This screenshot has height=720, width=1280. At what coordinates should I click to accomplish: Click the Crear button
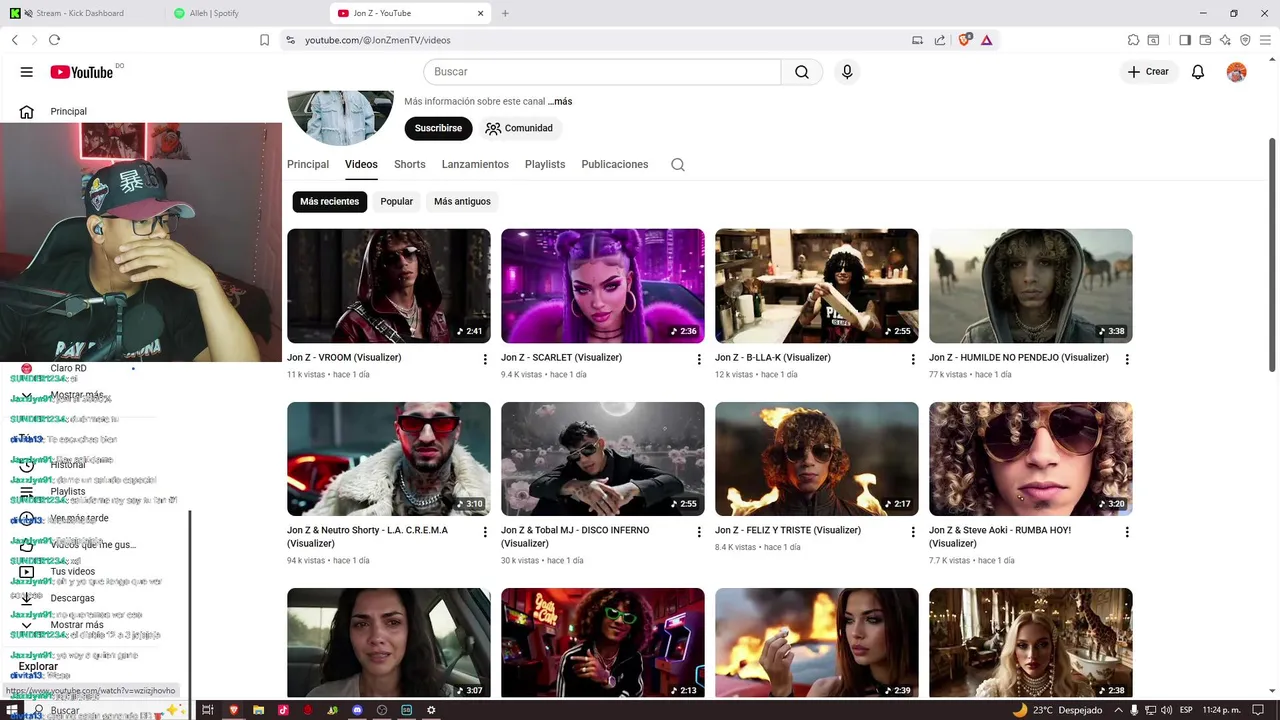tap(1148, 72)
